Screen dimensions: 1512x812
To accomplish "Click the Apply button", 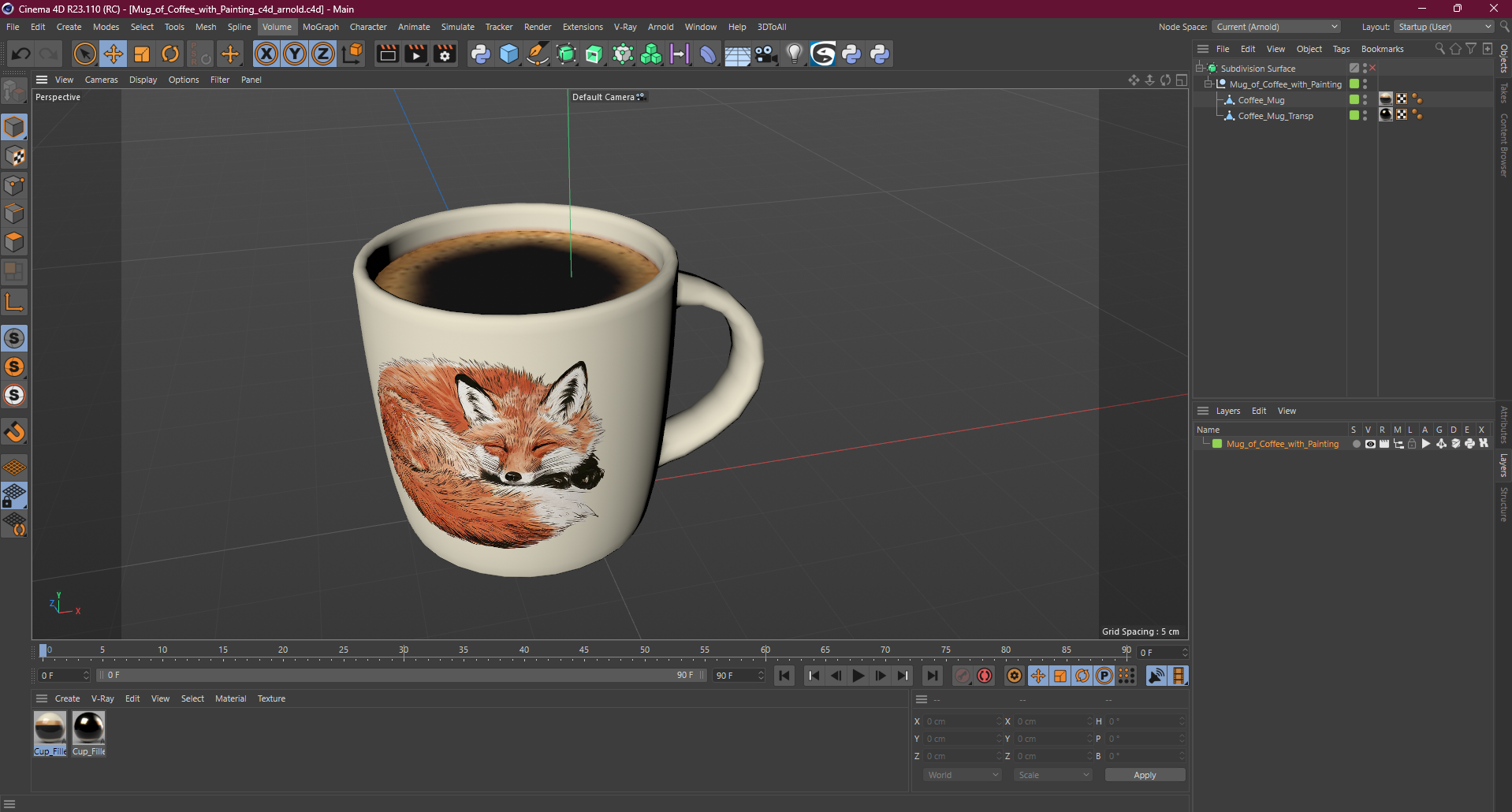I will pos(1145,775).
